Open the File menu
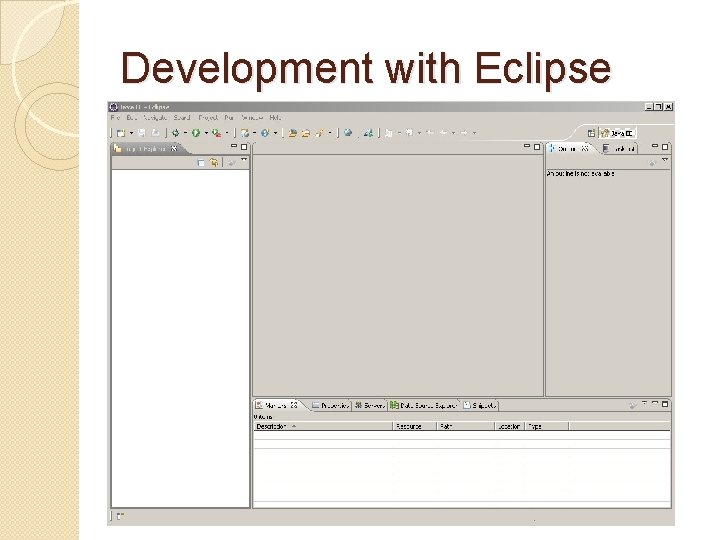The image size is (720, 540). (115, 118)
